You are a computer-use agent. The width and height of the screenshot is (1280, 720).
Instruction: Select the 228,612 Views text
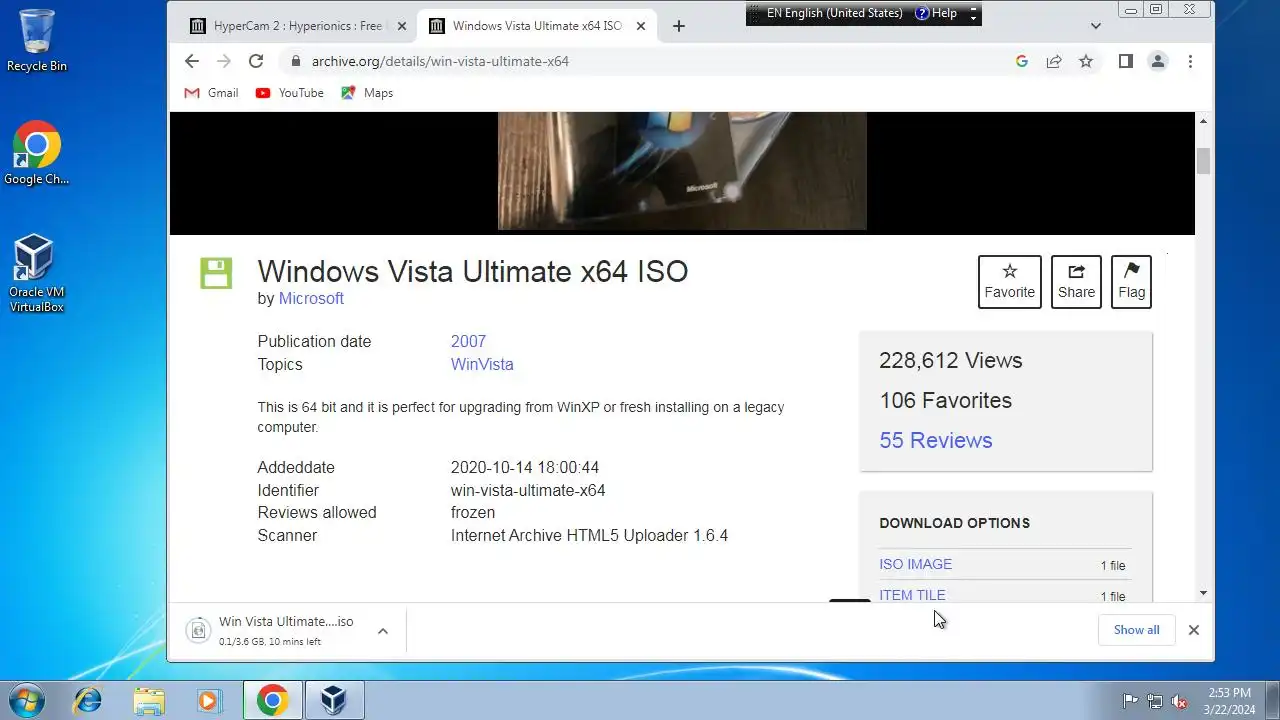pos(951,360)
